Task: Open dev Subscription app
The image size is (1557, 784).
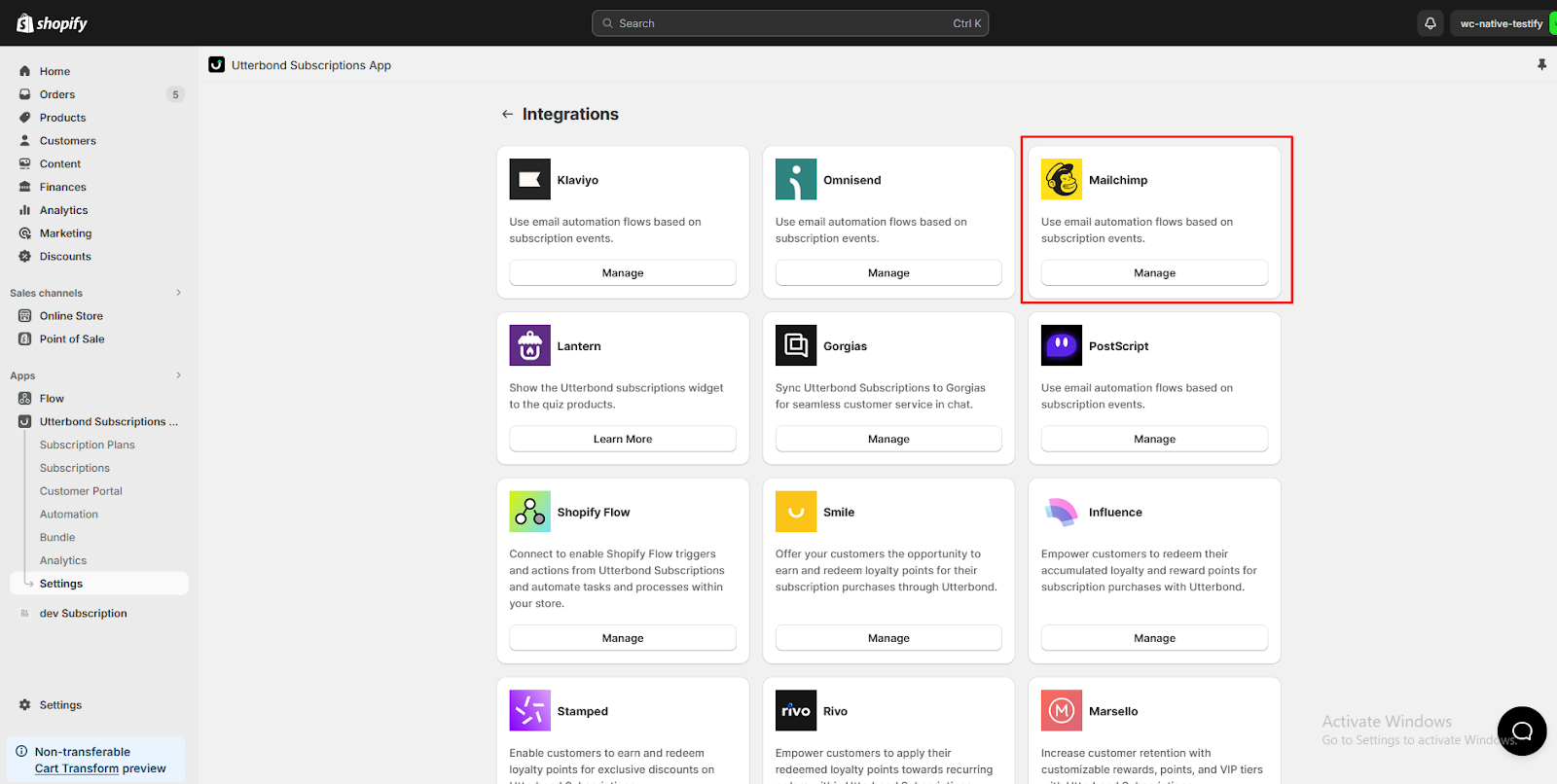Action: (x=84, y=614)
